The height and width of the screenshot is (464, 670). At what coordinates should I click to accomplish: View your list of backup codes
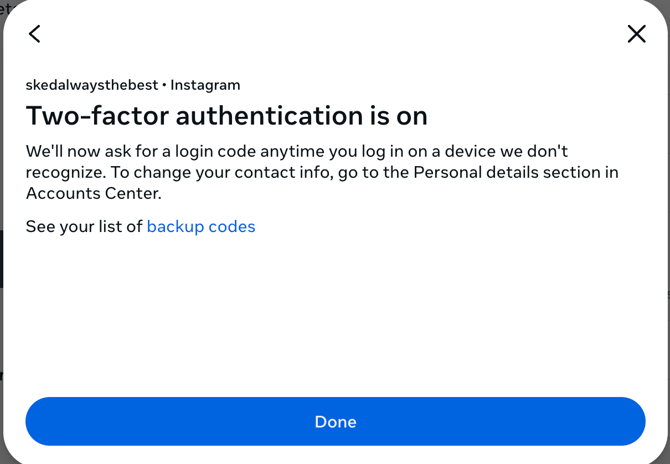[201, 226]
